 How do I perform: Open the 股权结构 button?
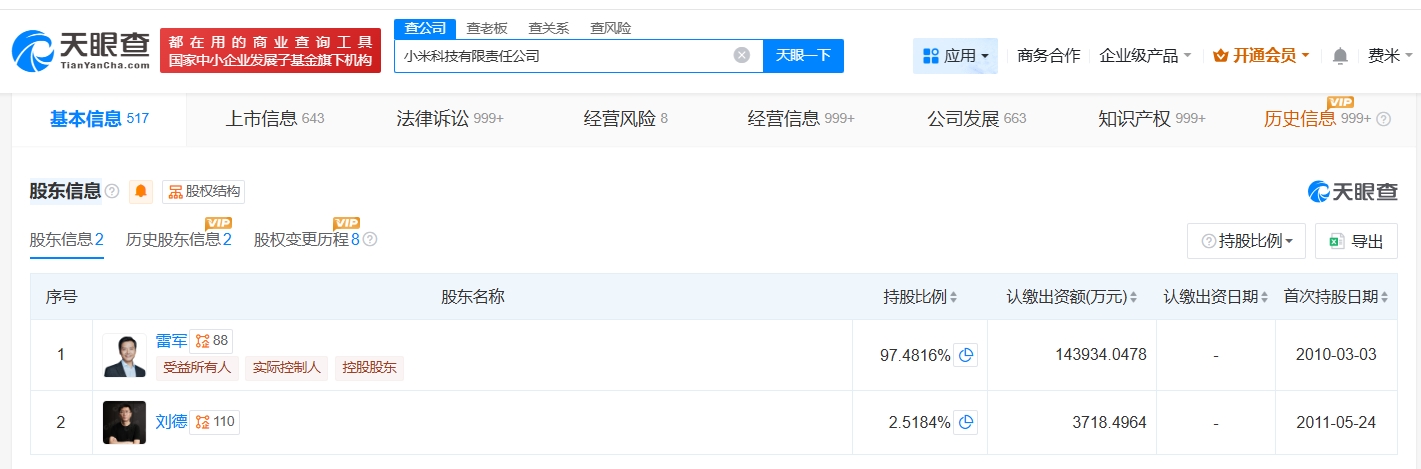[204, 192]
